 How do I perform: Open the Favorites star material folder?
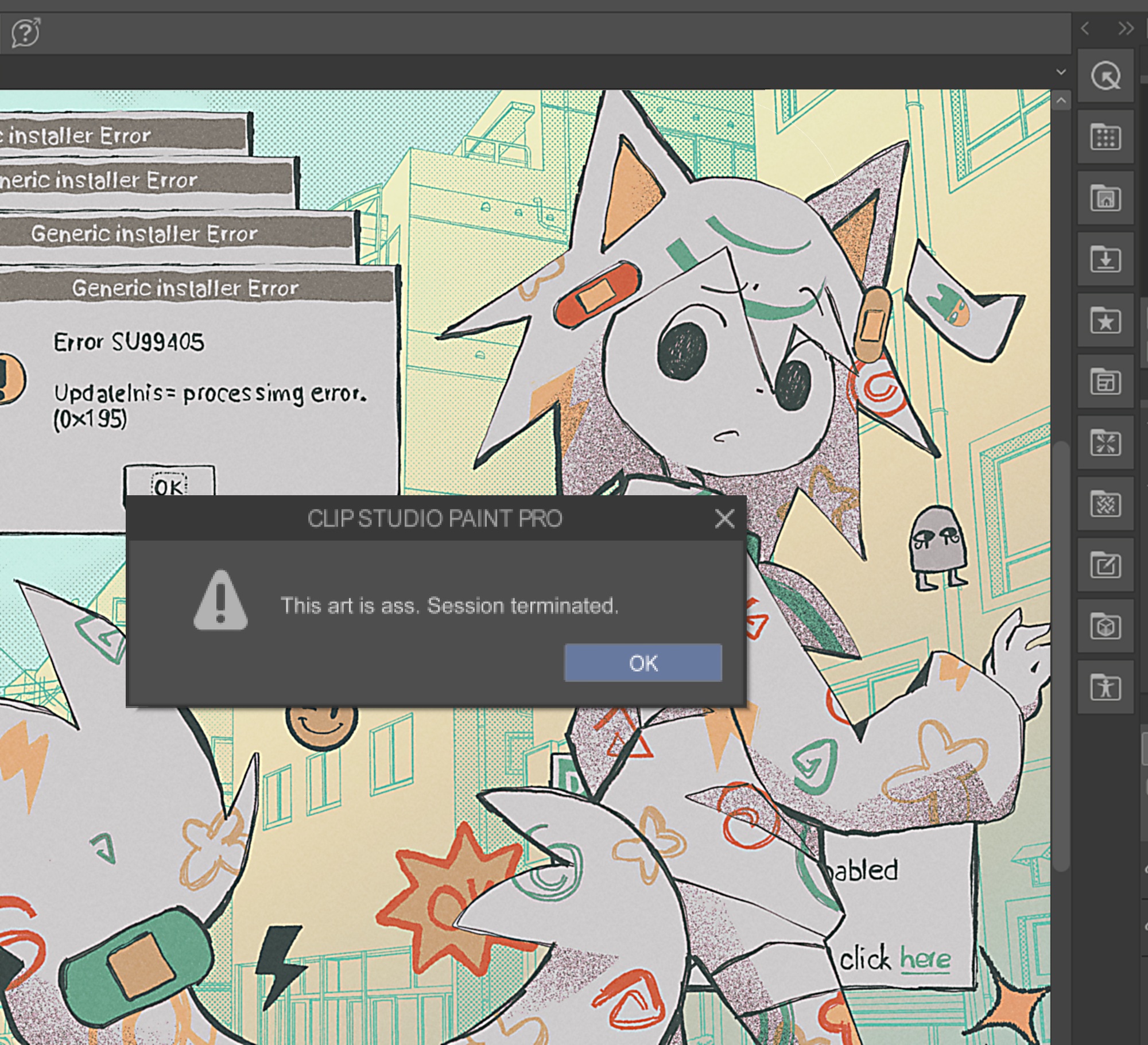[1105, 321]
